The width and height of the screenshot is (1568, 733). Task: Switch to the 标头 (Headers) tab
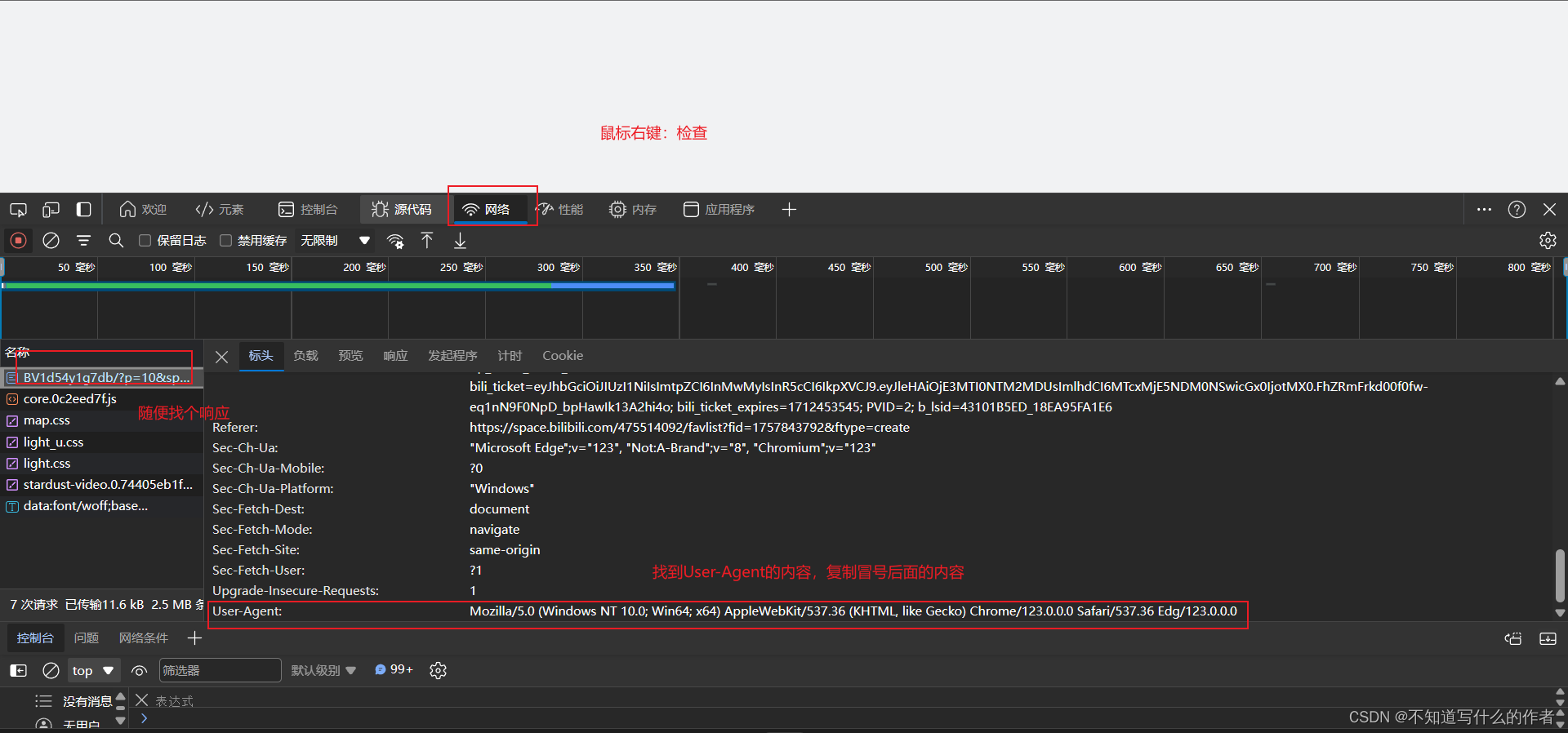pos(261,356)
